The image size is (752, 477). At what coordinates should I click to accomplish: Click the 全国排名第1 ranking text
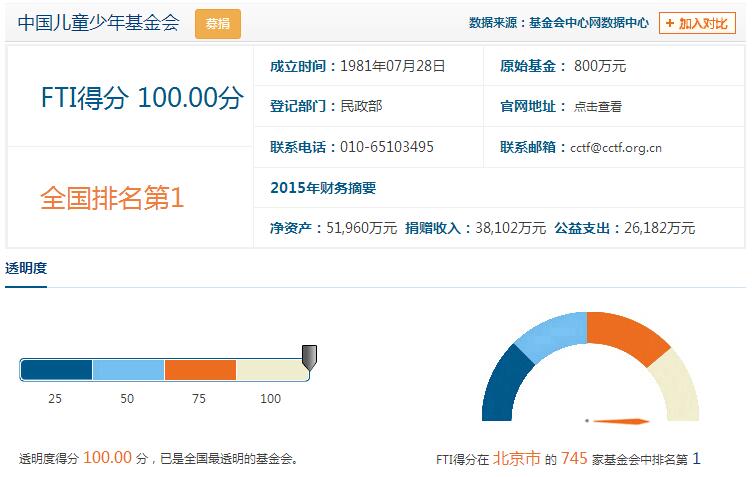[x=112, y=198]
